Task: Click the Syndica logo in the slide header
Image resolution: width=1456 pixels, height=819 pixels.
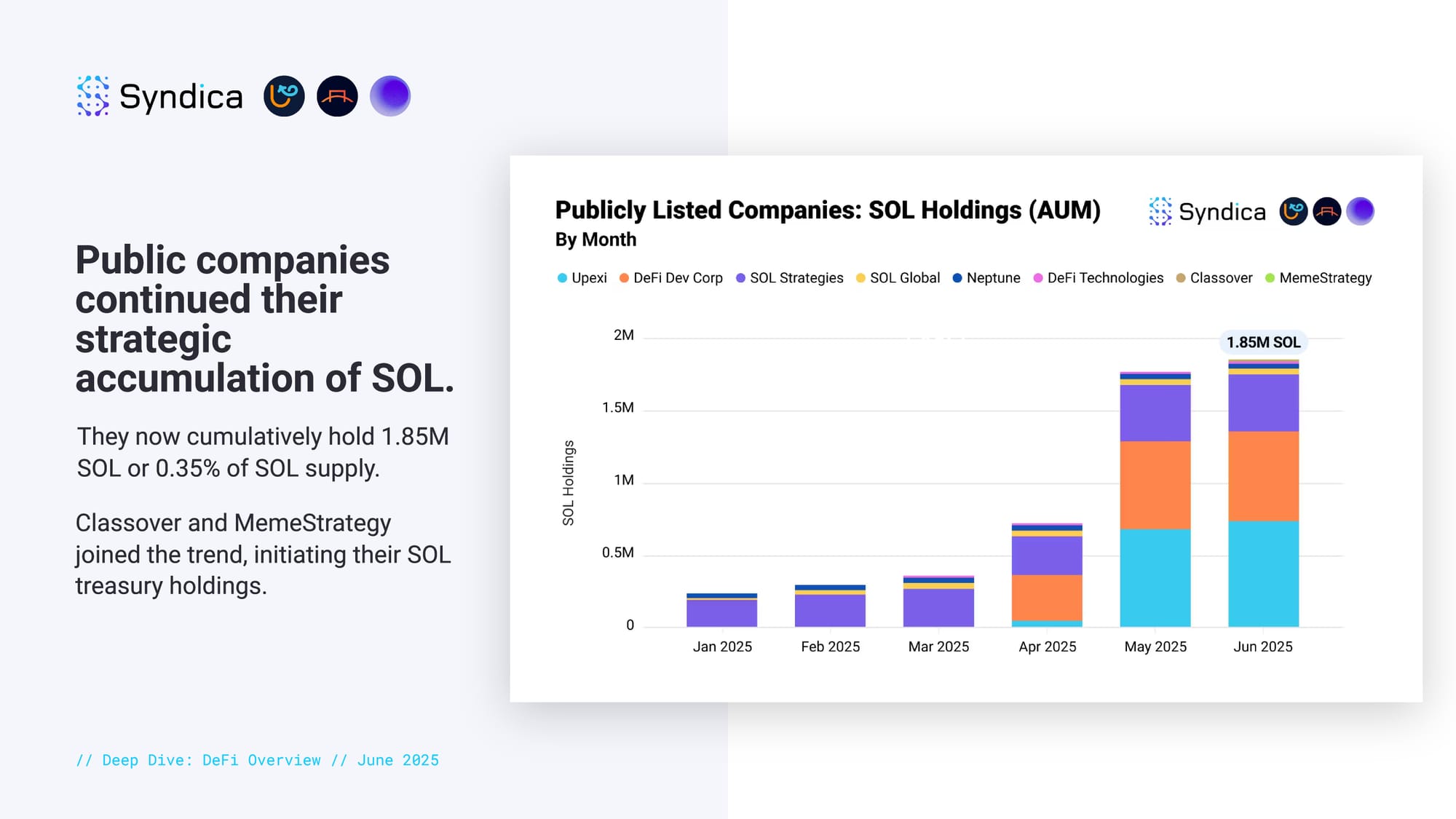Action: [159, 96]
